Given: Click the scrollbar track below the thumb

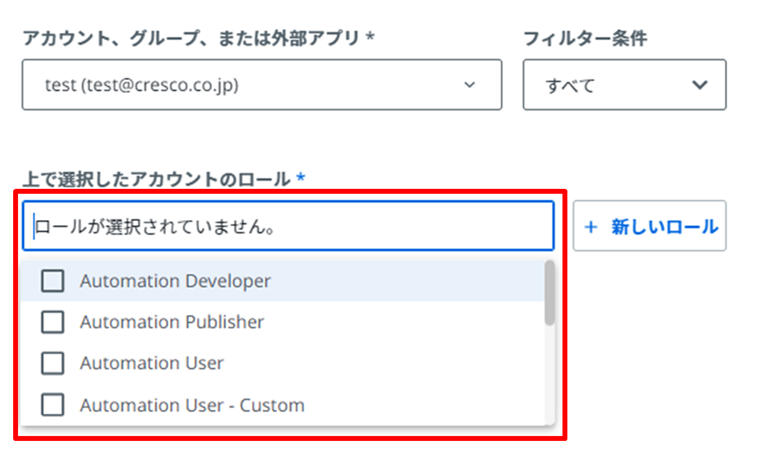Looking at the screenshot, I should [x=549, y=375].
